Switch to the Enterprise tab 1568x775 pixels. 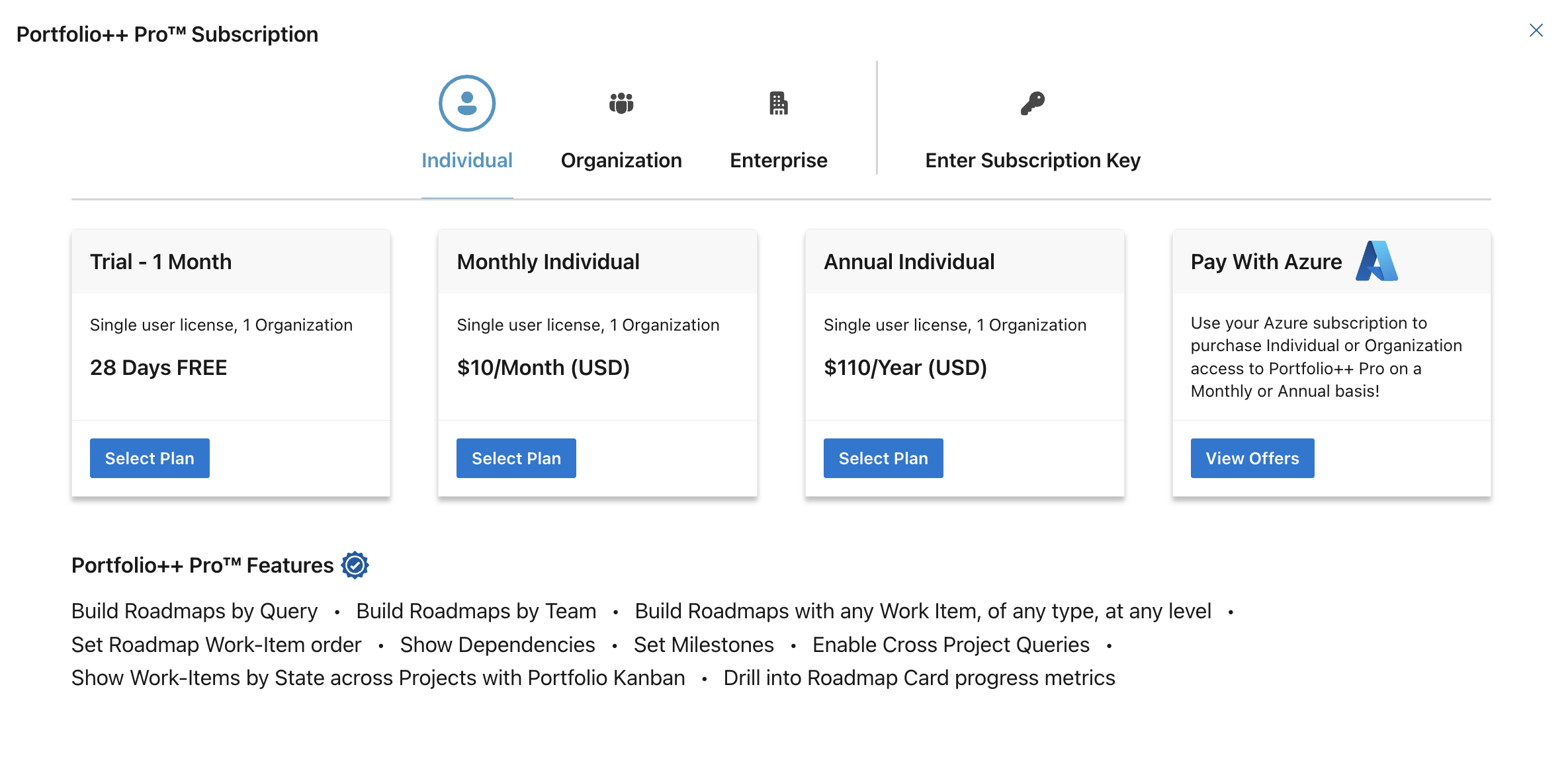[x=778, y=159]
